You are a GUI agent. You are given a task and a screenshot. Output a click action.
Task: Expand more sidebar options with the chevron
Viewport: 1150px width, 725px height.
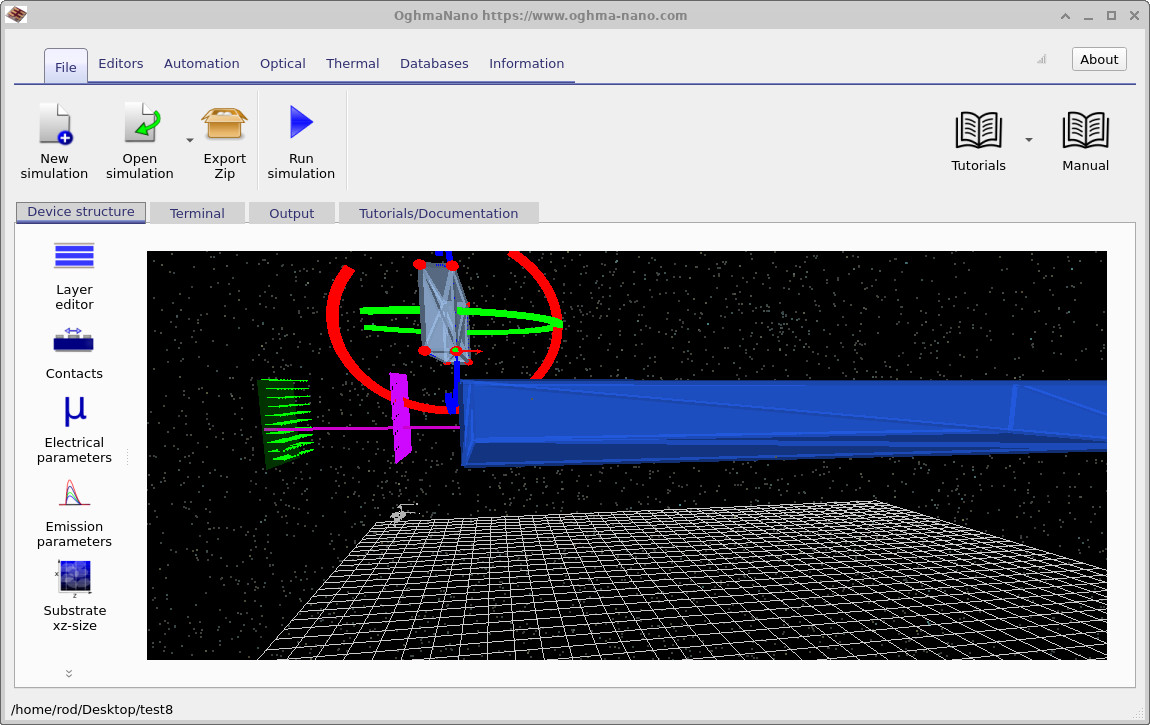[69, 673]
